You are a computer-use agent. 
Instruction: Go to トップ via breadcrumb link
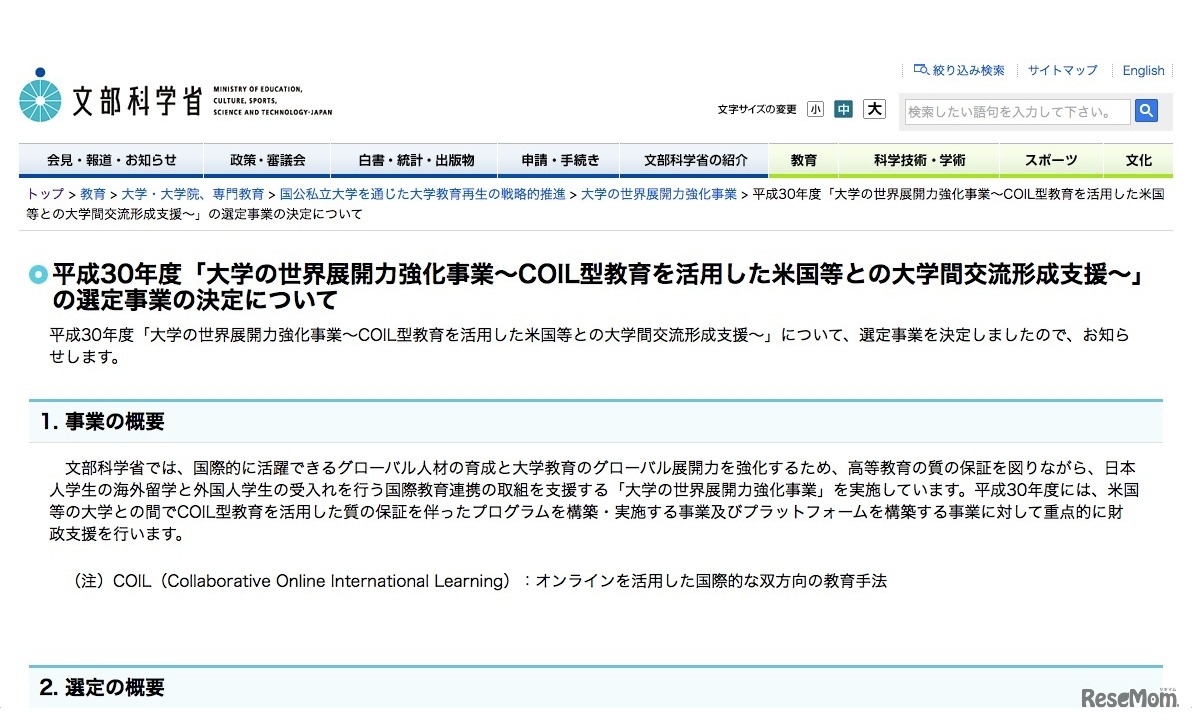(x=44, y=194)
